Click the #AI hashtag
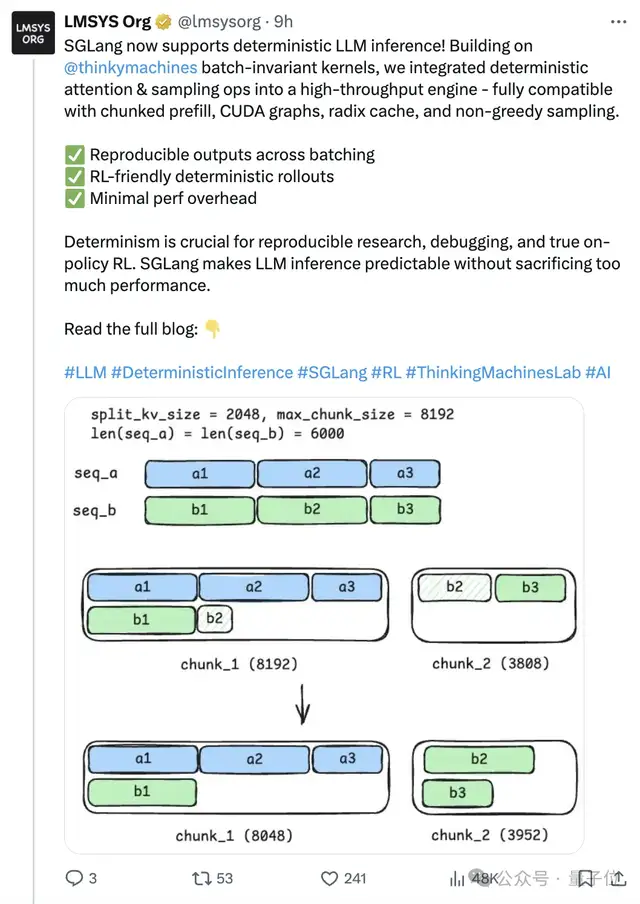 click(597, 373)
